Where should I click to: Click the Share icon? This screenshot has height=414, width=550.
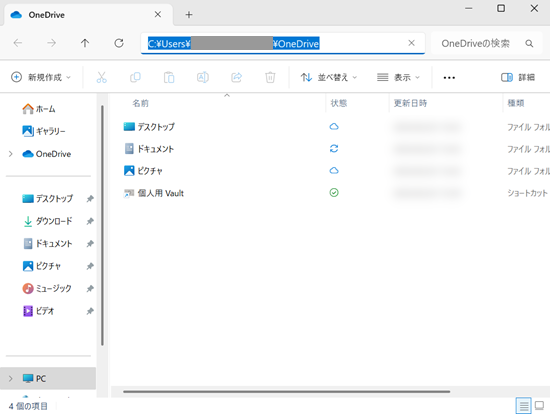coord(236,77)
